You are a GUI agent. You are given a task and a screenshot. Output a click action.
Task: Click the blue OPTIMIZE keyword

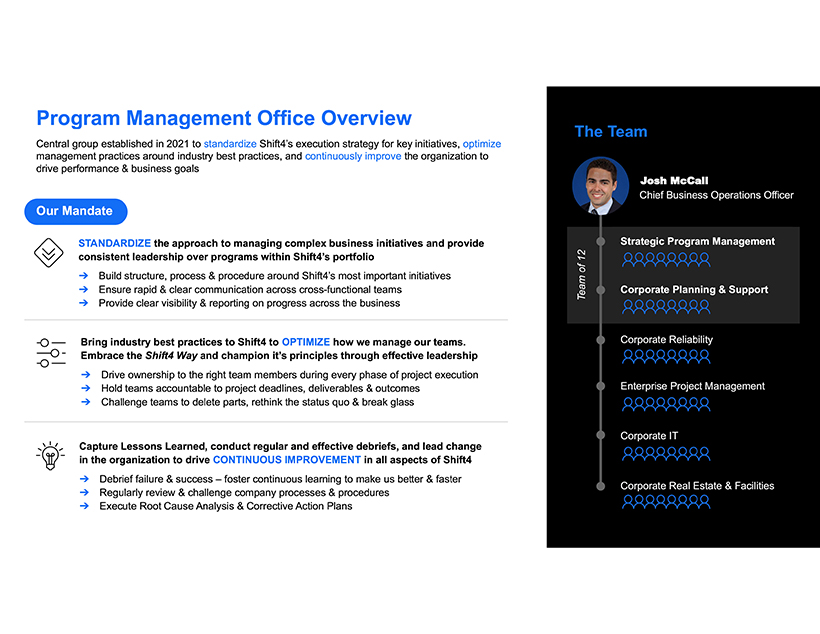(x=306, y=342)
